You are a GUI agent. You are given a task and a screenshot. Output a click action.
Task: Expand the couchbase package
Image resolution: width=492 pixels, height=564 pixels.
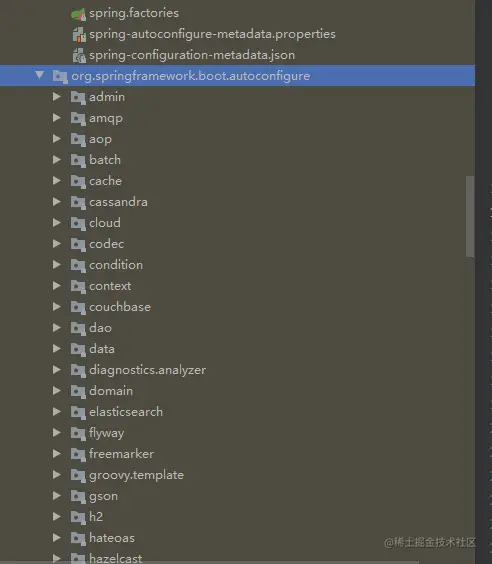coord(57,306)
